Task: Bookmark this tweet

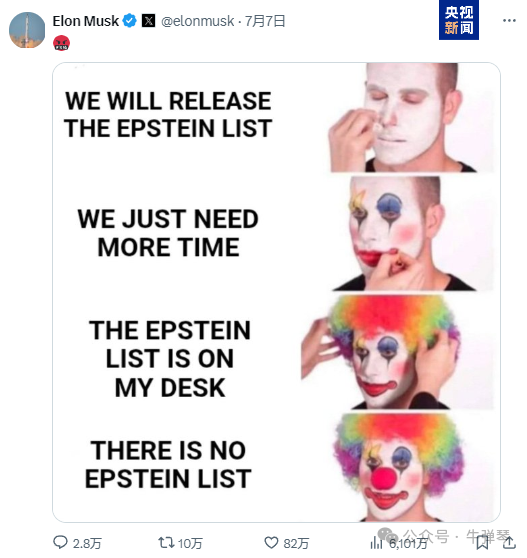Action: click(x=482, y=543)
